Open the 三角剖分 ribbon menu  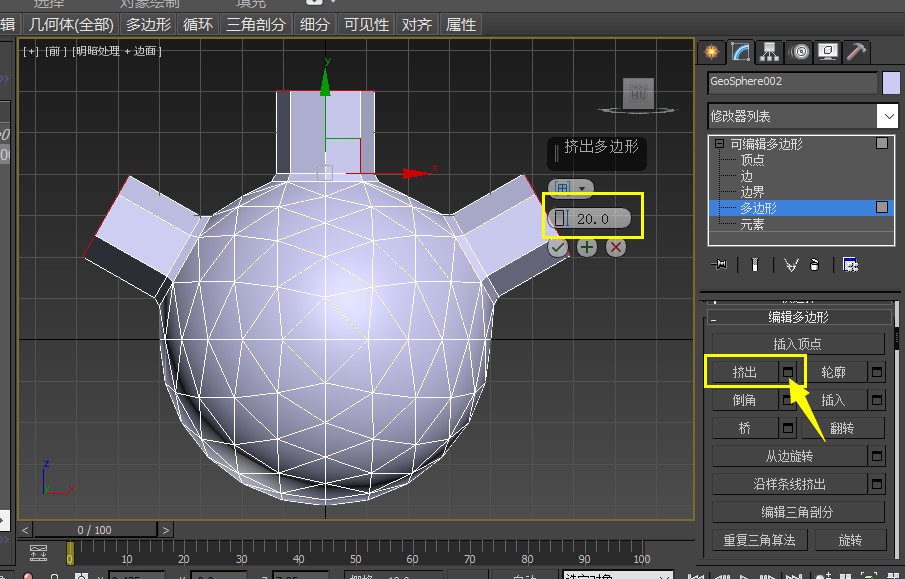pos(256,24)
